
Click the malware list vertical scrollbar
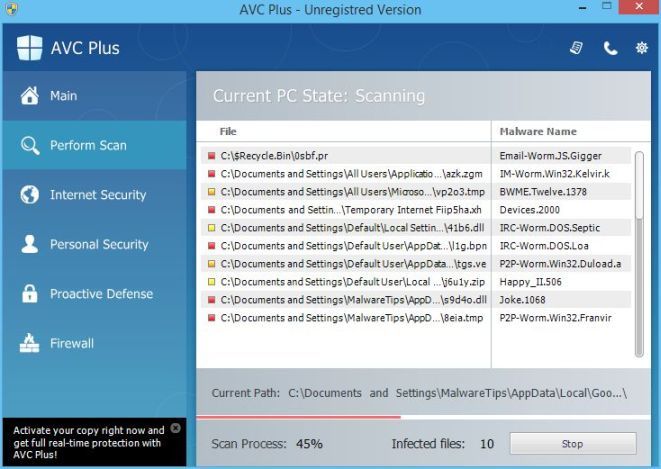(639, 250)
